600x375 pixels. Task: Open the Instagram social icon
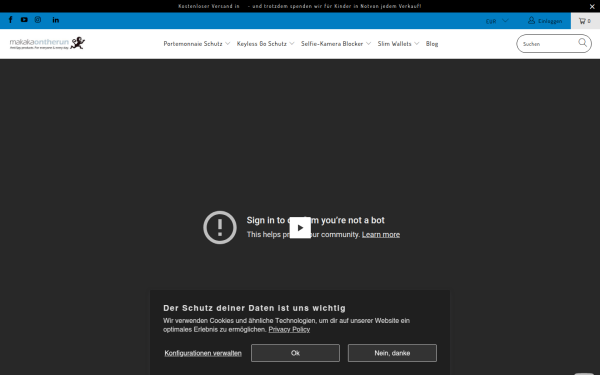pyautogui.click(x=38, y=20)
